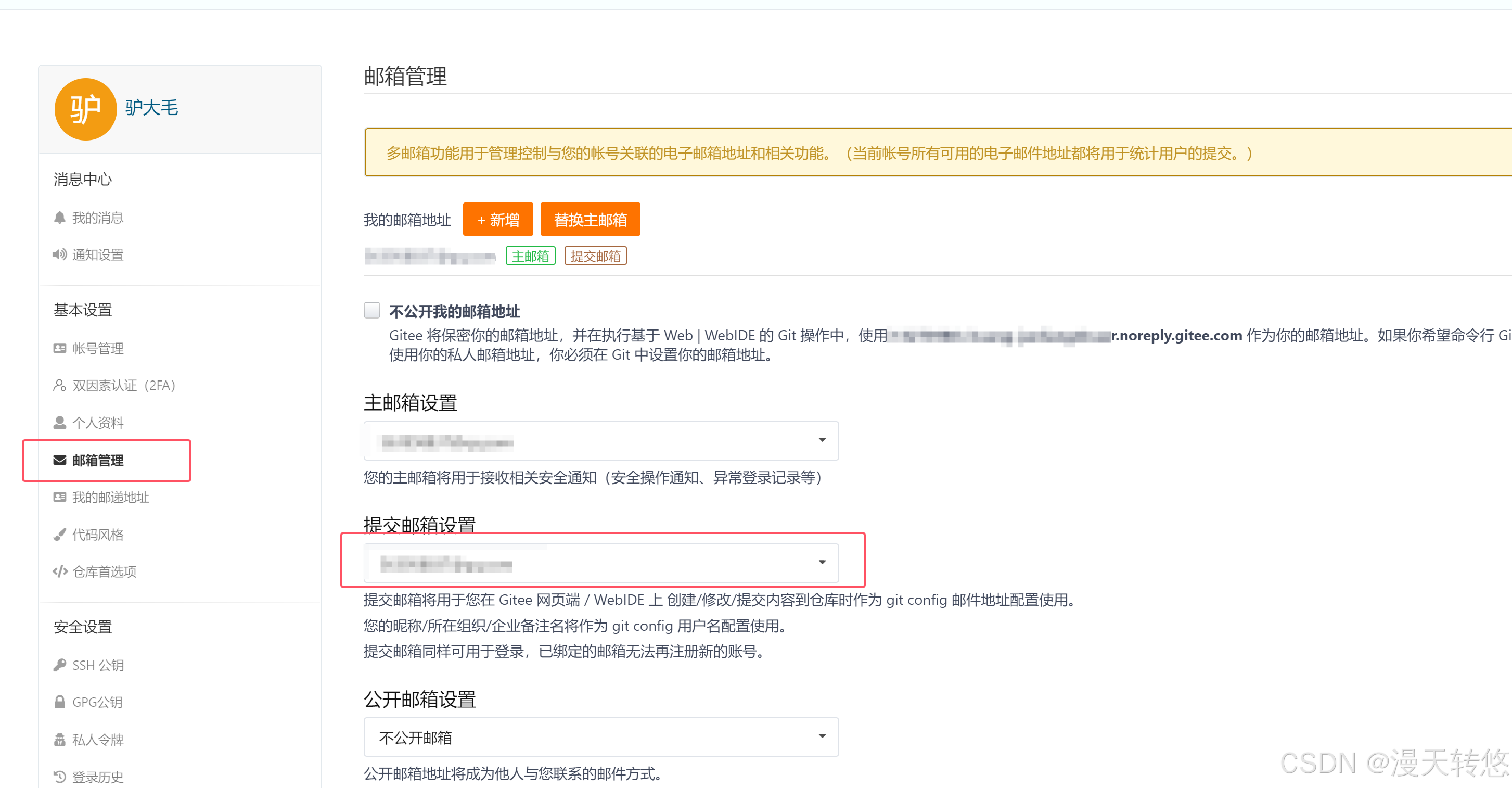Click the paintbrush icon for 代码风格
Viewport: 1512px width, 788px height.
point(59,535)
